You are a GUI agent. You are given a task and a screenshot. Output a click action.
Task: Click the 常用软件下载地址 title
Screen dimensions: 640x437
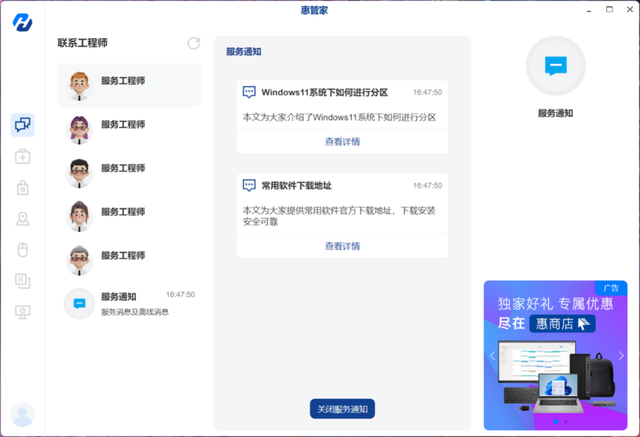pyautogui.click(x=296, y=186)
